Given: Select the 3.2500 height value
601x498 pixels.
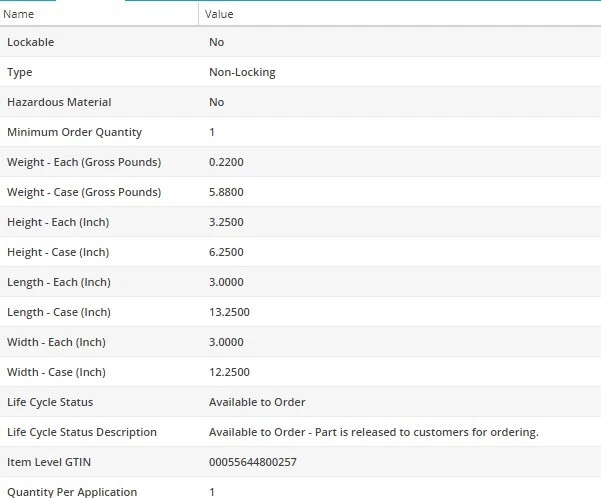Looking at the screenshot, I should (x=226, y=222).
